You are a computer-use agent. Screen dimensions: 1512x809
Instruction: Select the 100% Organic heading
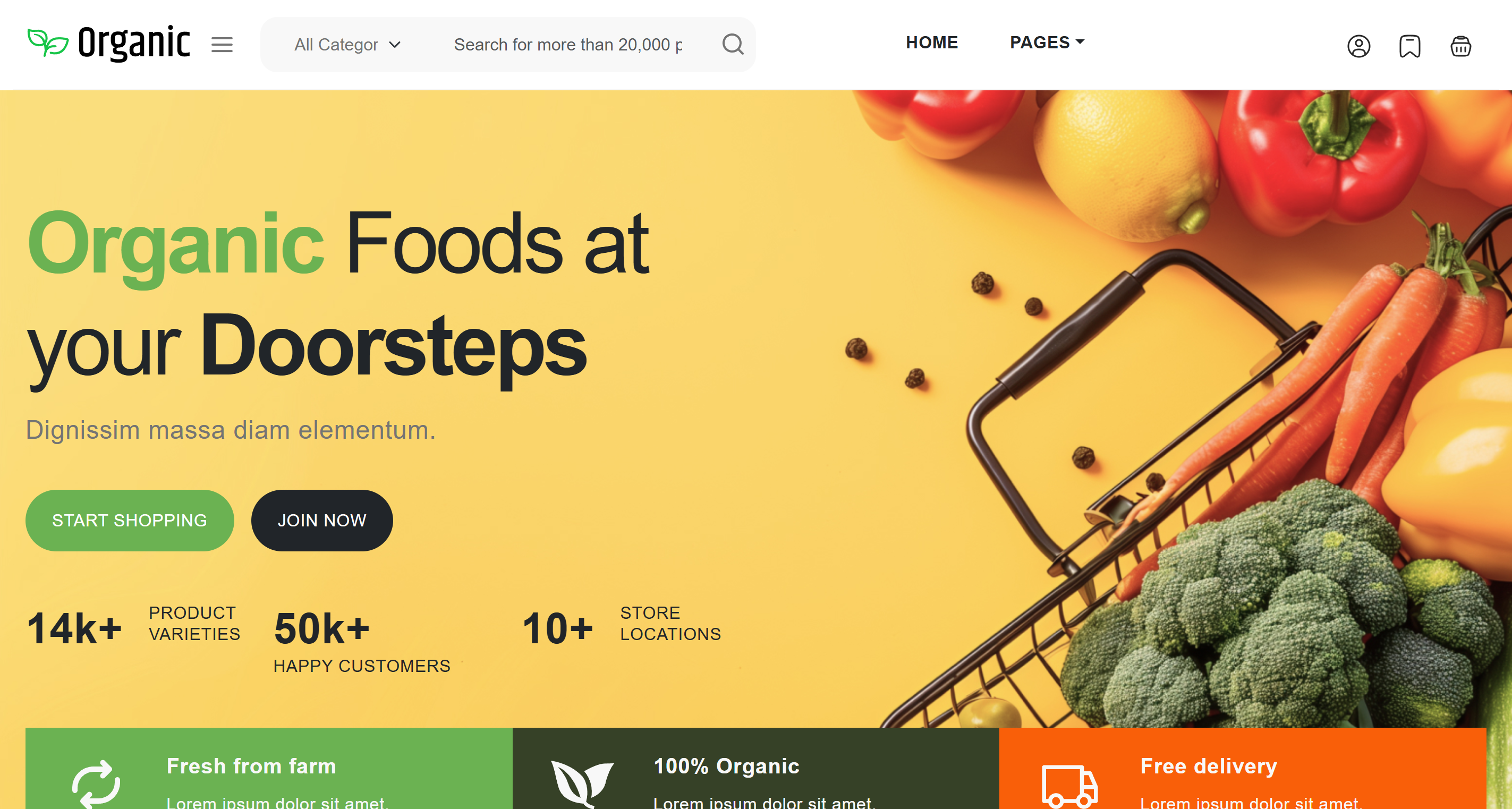point(727,766)
